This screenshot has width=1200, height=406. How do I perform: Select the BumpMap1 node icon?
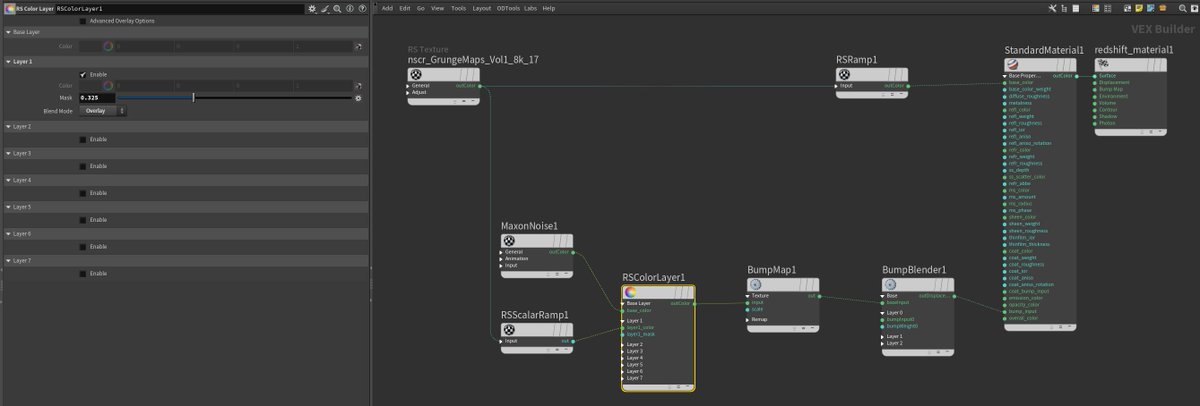[756, 284]
